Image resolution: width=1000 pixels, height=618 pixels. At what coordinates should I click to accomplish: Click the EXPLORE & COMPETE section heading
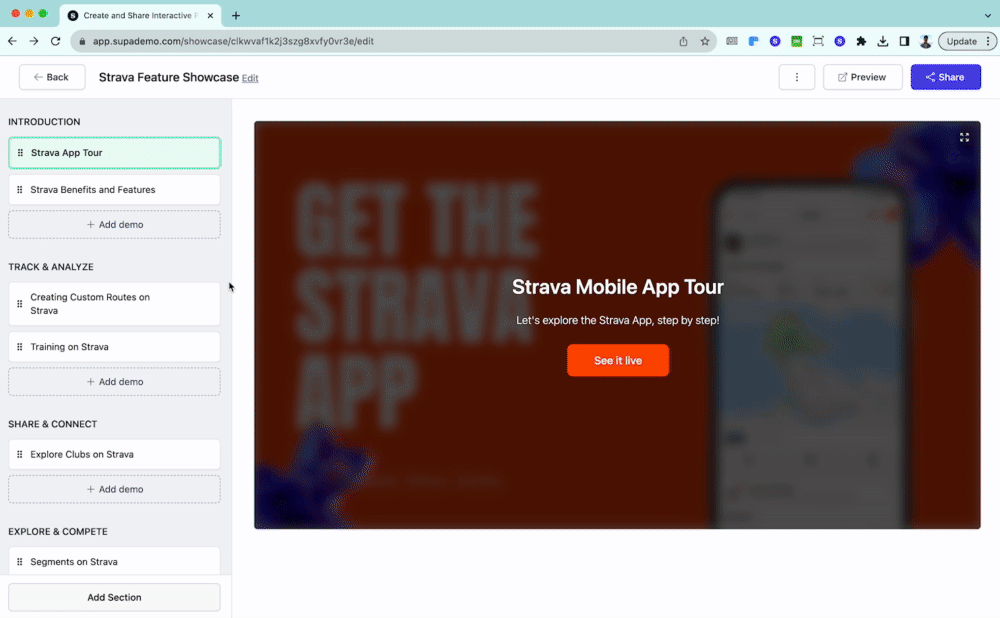tap(58, 531)
